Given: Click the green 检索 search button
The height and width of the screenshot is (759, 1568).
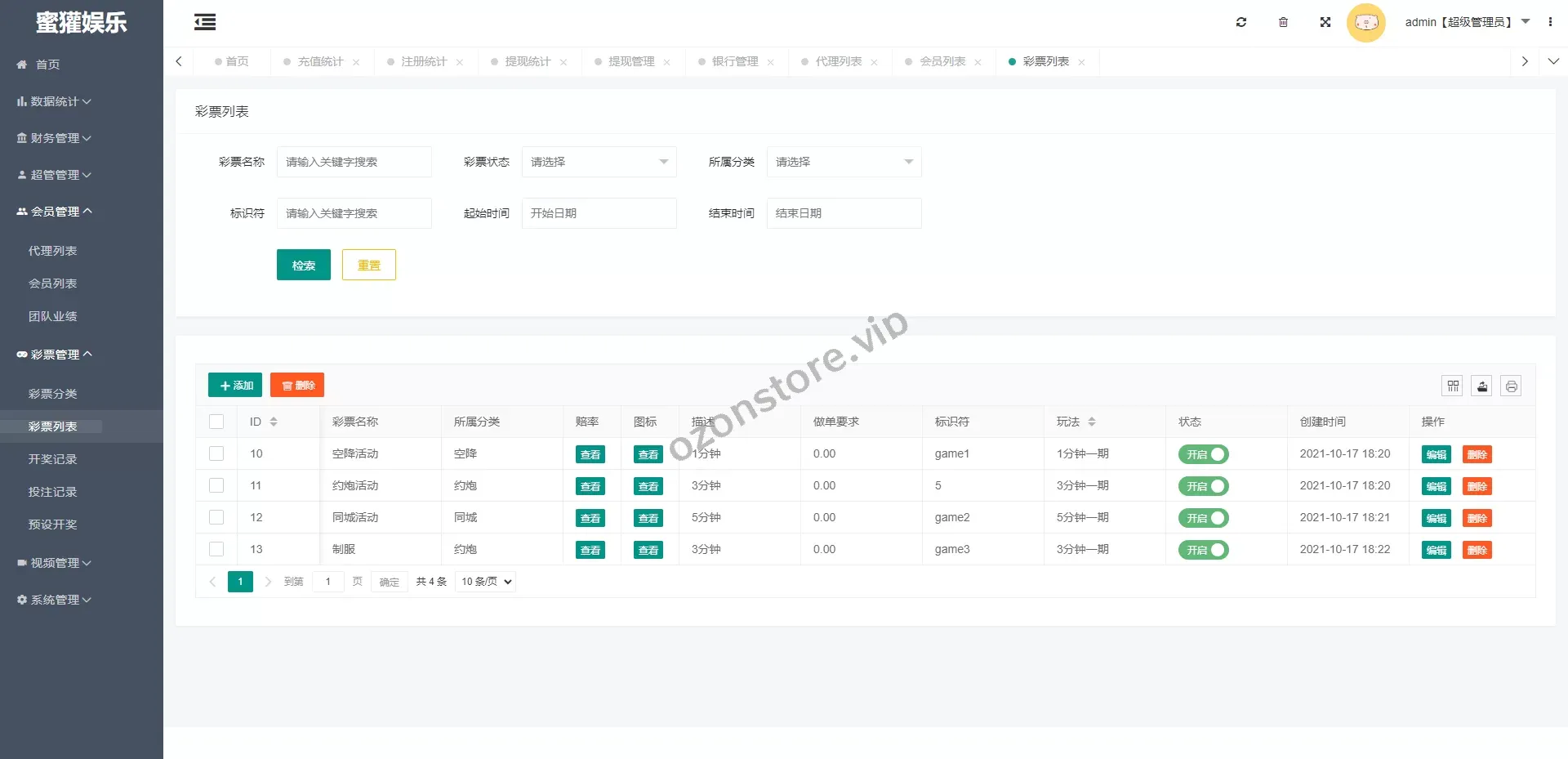Looking at the screenshot, I should pos(303,265).
